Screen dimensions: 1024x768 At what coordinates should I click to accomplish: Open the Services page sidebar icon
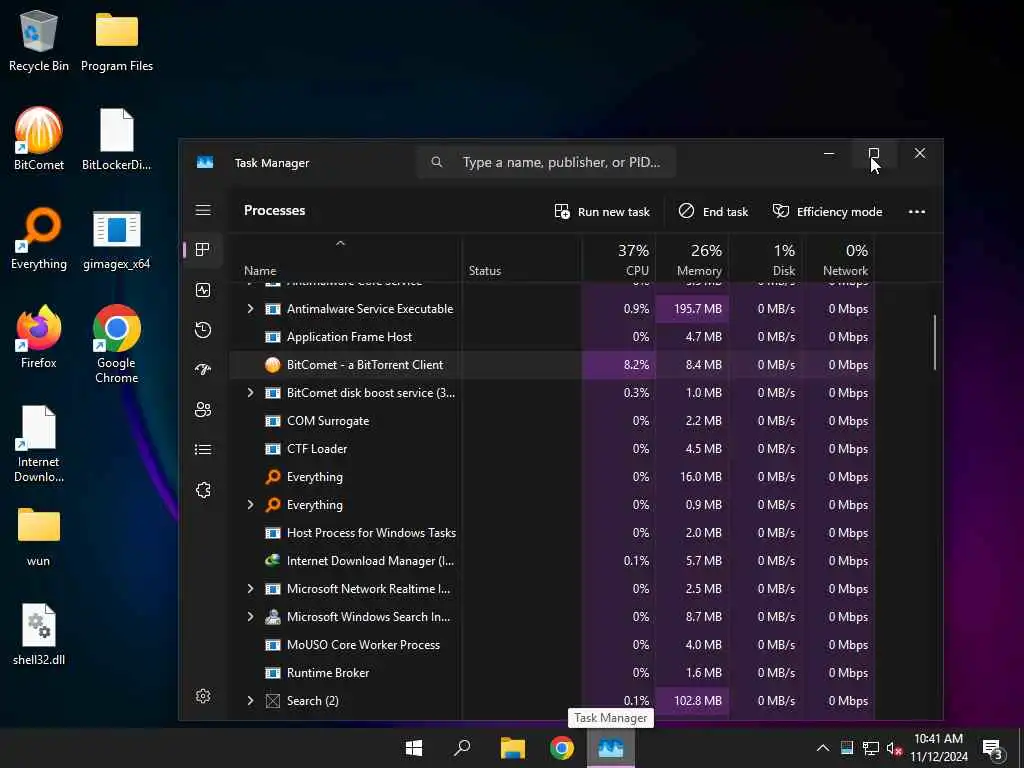pos(203,490)
